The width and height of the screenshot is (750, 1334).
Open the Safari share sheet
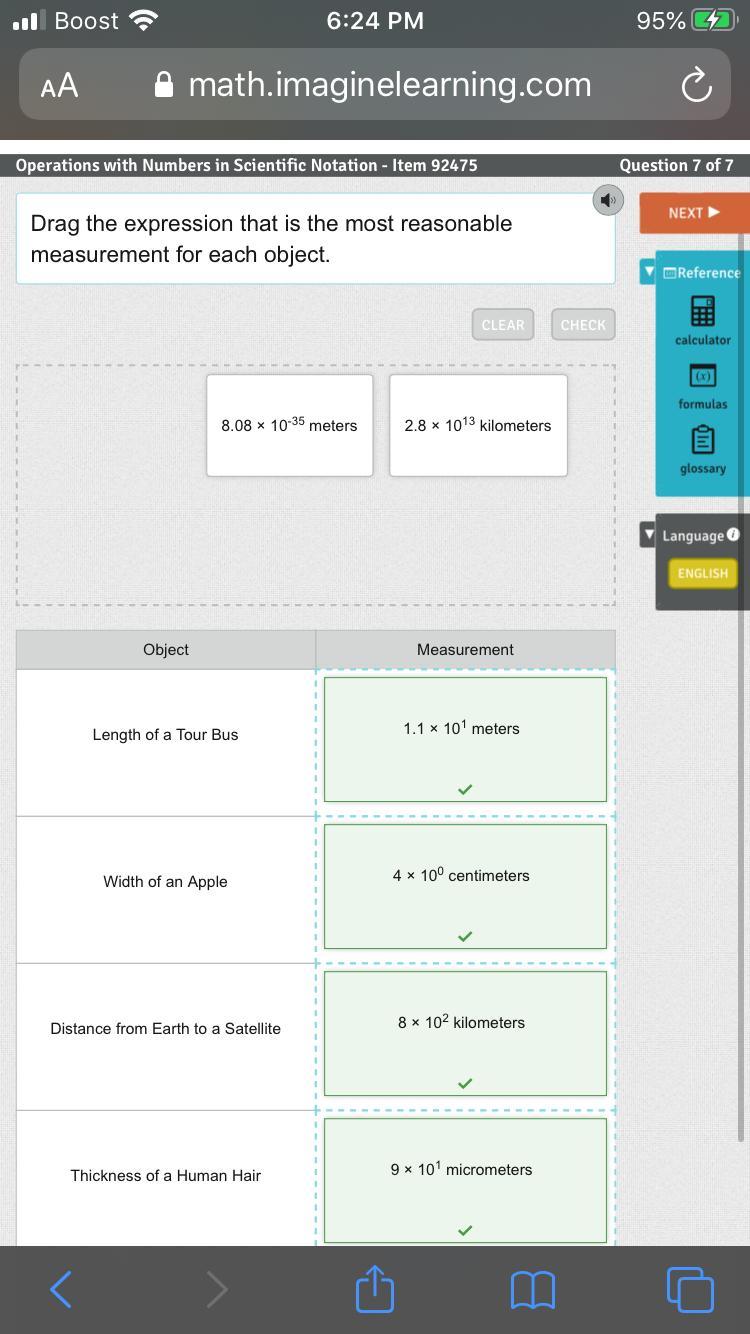click(375, 1288)
